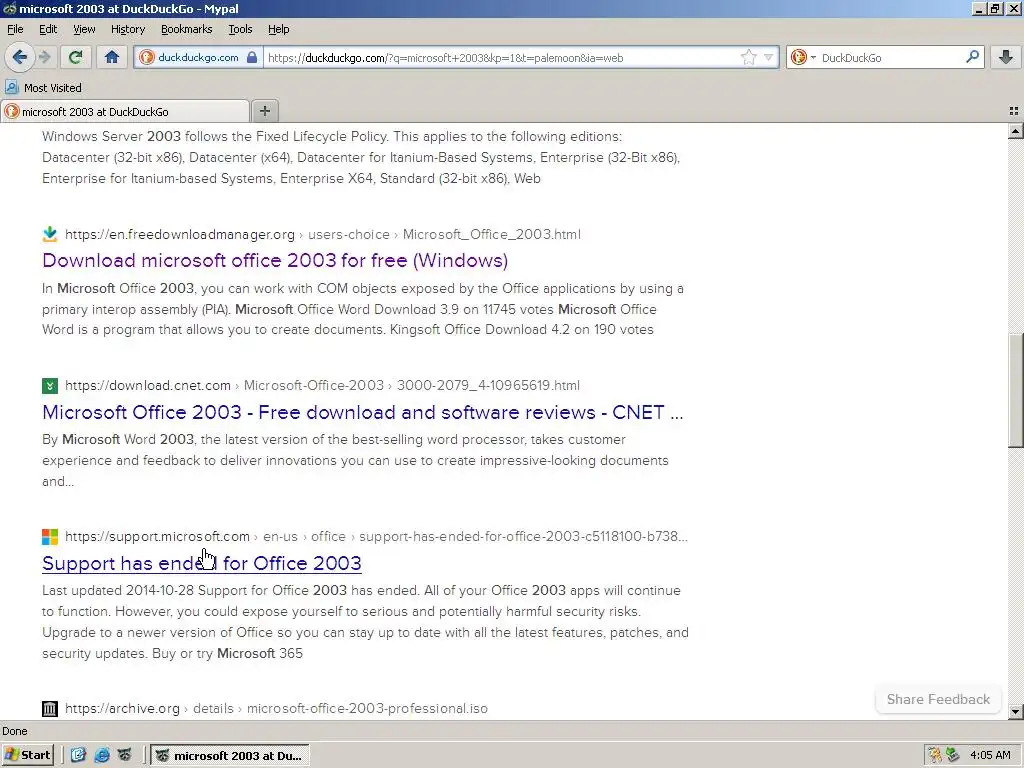Click the magnifier search icon in search box
Image resolution: width=1024 pixels, height=768 pixels.
click(x=972, y=57)
